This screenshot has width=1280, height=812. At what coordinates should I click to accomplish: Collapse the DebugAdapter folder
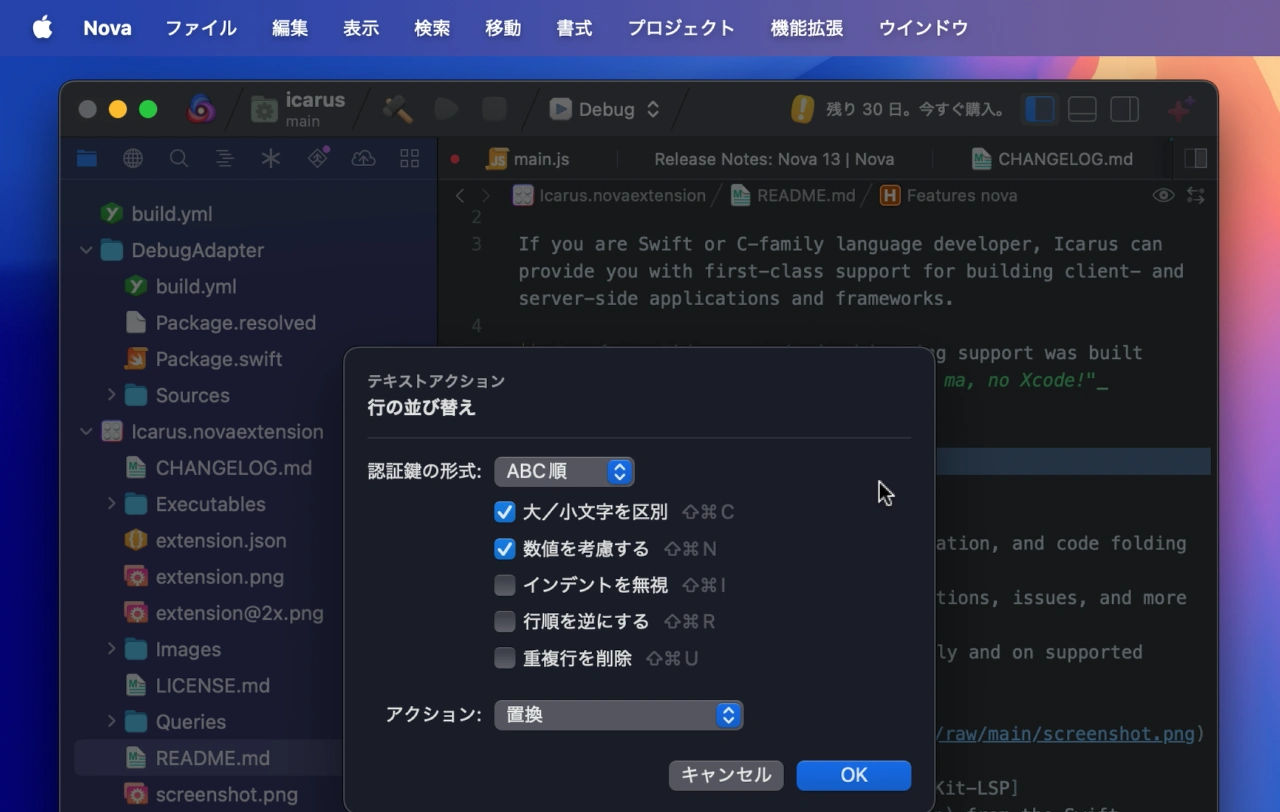click(x=86, y=250)
